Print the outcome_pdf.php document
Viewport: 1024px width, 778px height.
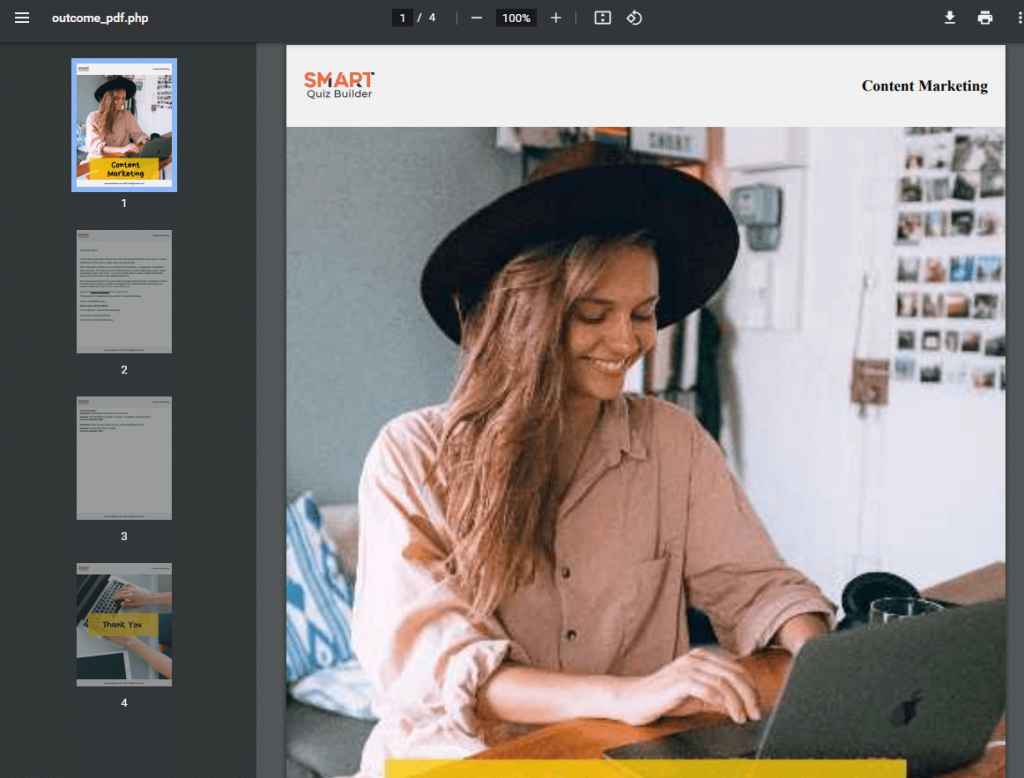click(985, 17)
